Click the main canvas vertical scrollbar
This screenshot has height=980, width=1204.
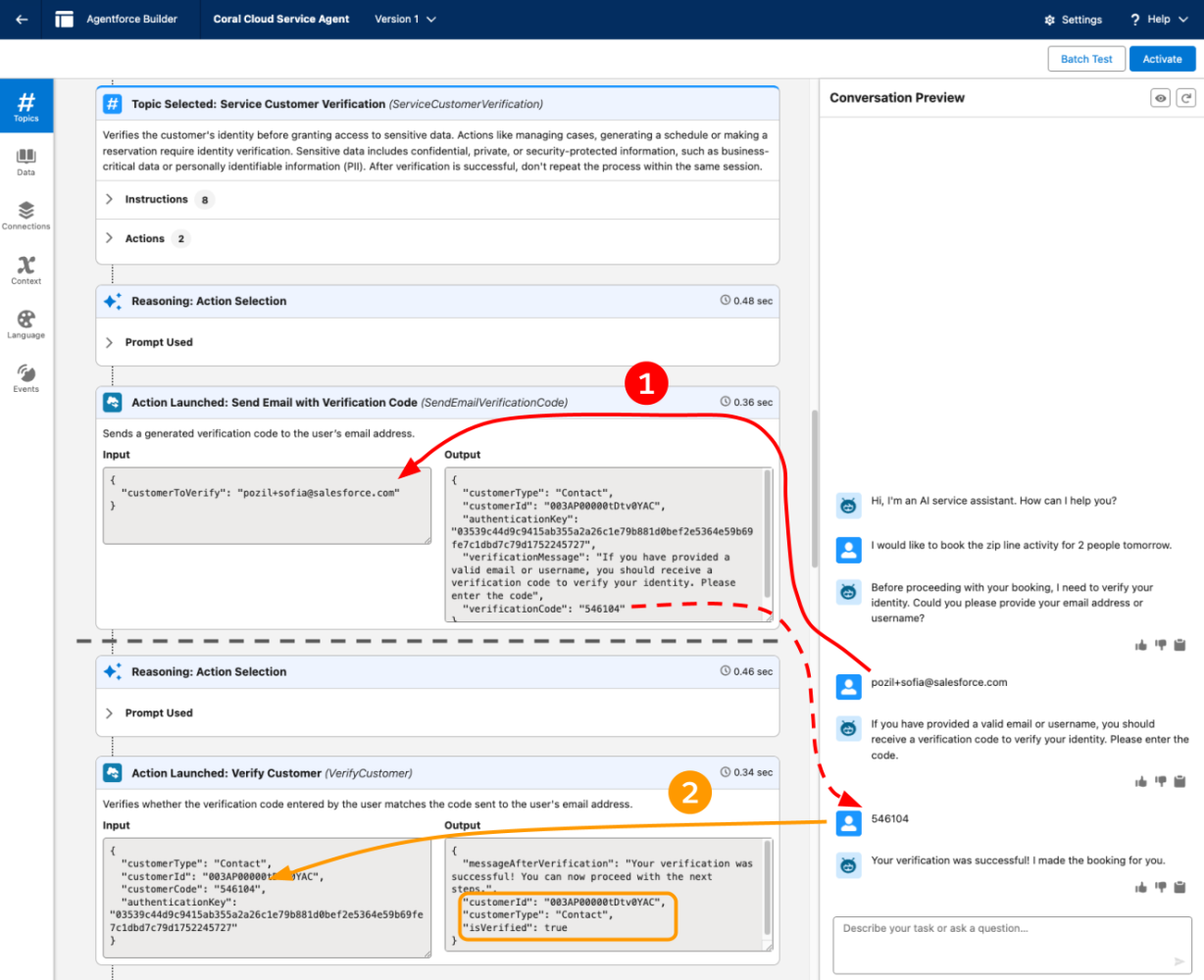814,488
